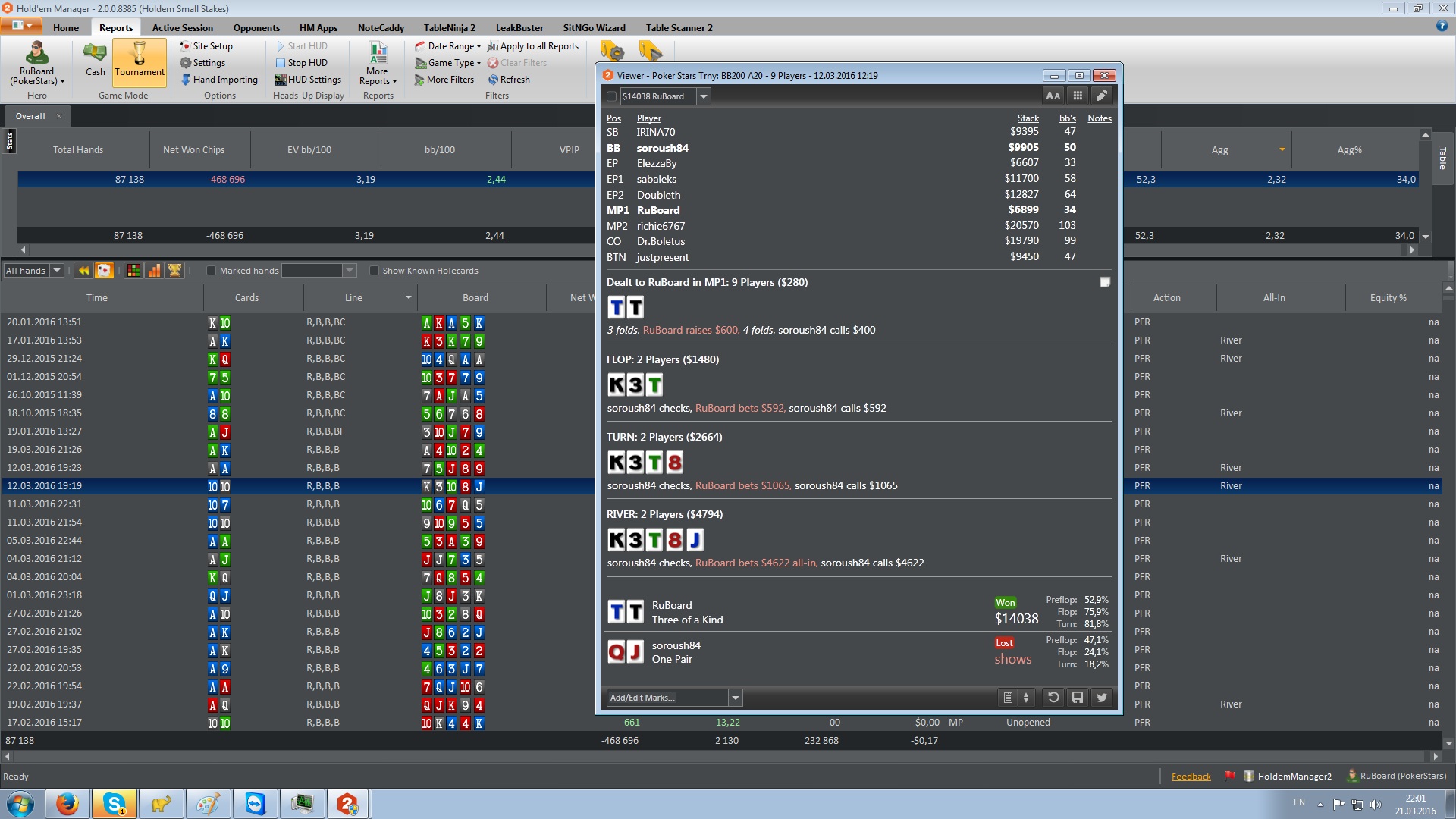Toggle Show Known Holecards checkbox

pyautogui.click(x=374, y=271)
